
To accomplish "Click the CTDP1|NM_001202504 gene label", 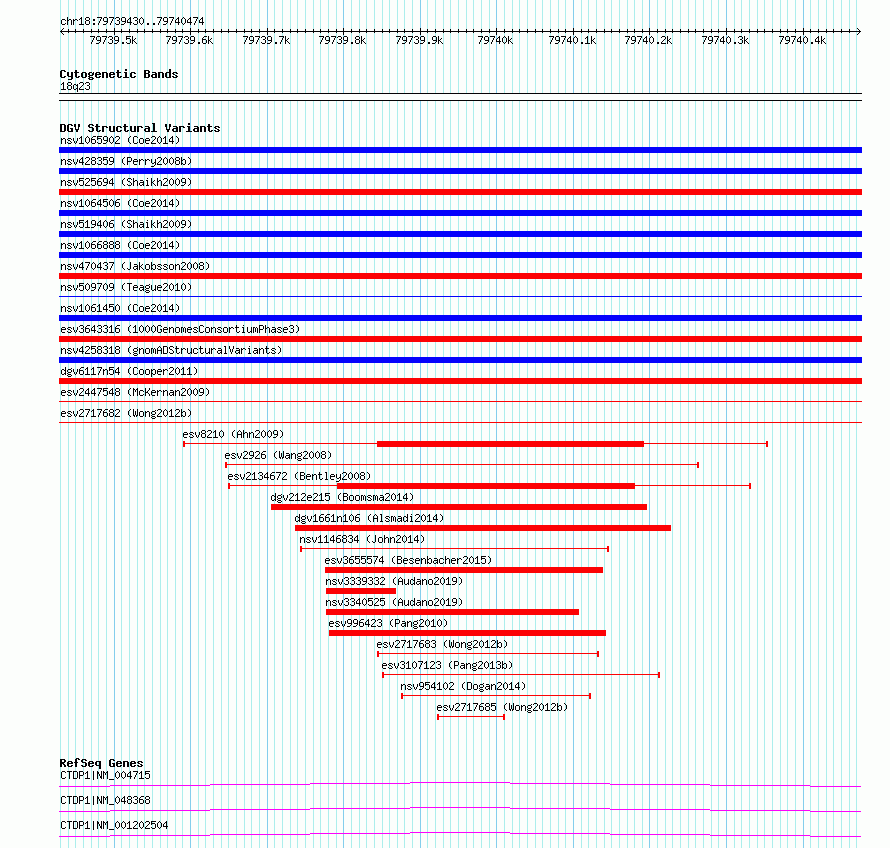I will (114, 825).
